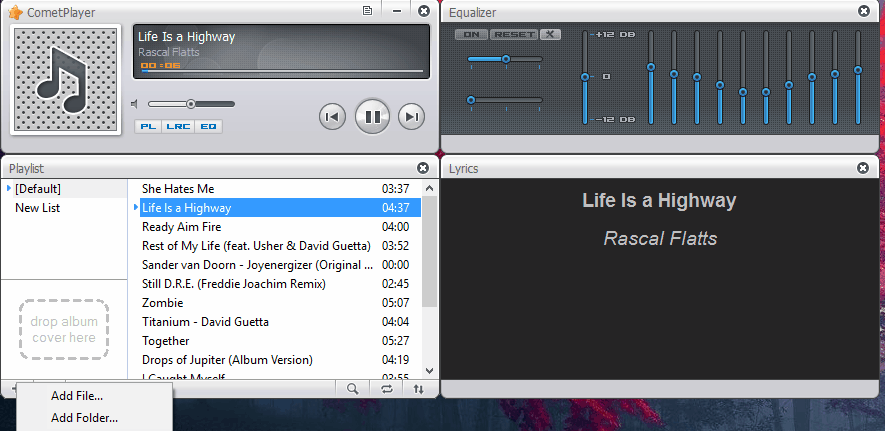Select Rest of My Life track
The image size is (885, 431).
[281, 246]
